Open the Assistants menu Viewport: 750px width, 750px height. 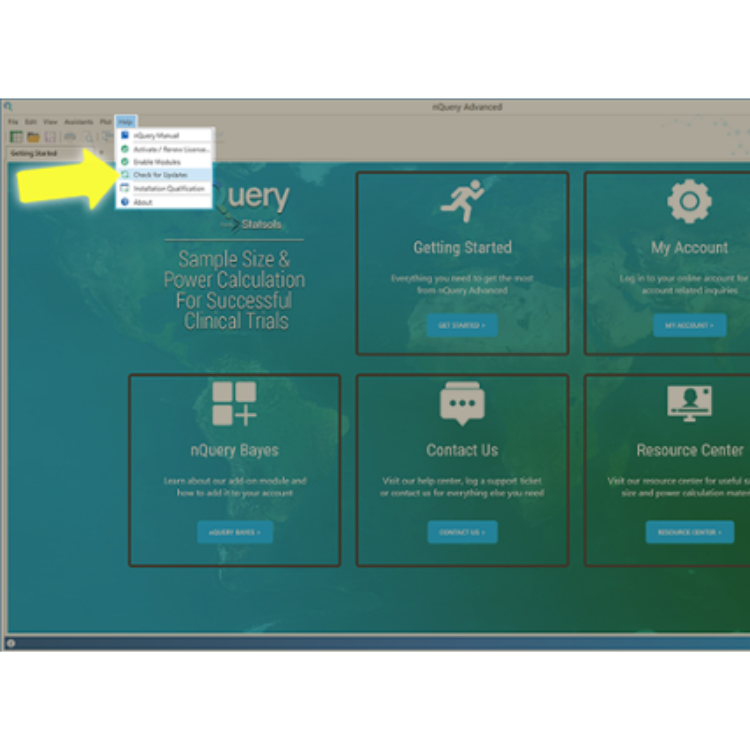78,122
